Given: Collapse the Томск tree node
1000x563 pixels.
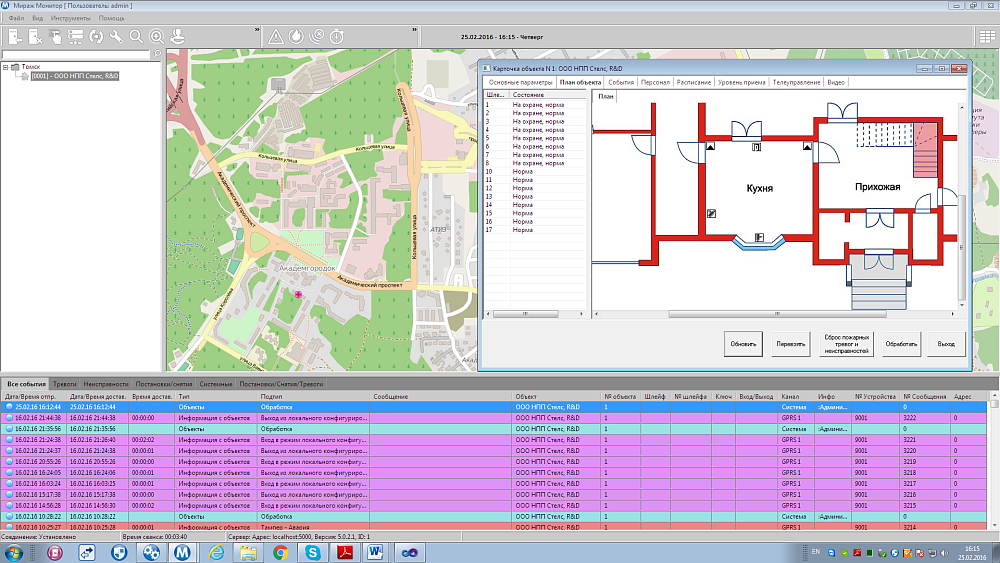Looking at the screenshot, I should [x=6, y=67].
